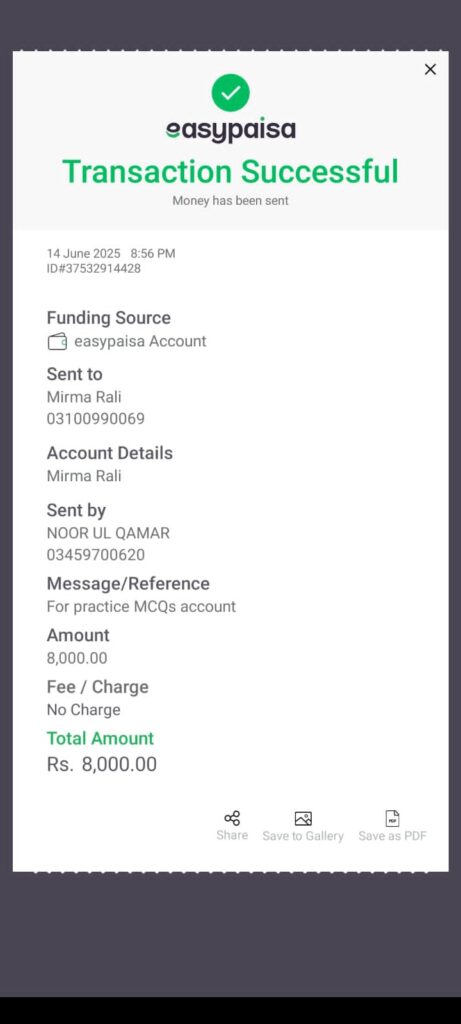Tap the date 14 June 2025 8:56 PM
Viewport: 461px width, 1024px height.
[111, 253]
